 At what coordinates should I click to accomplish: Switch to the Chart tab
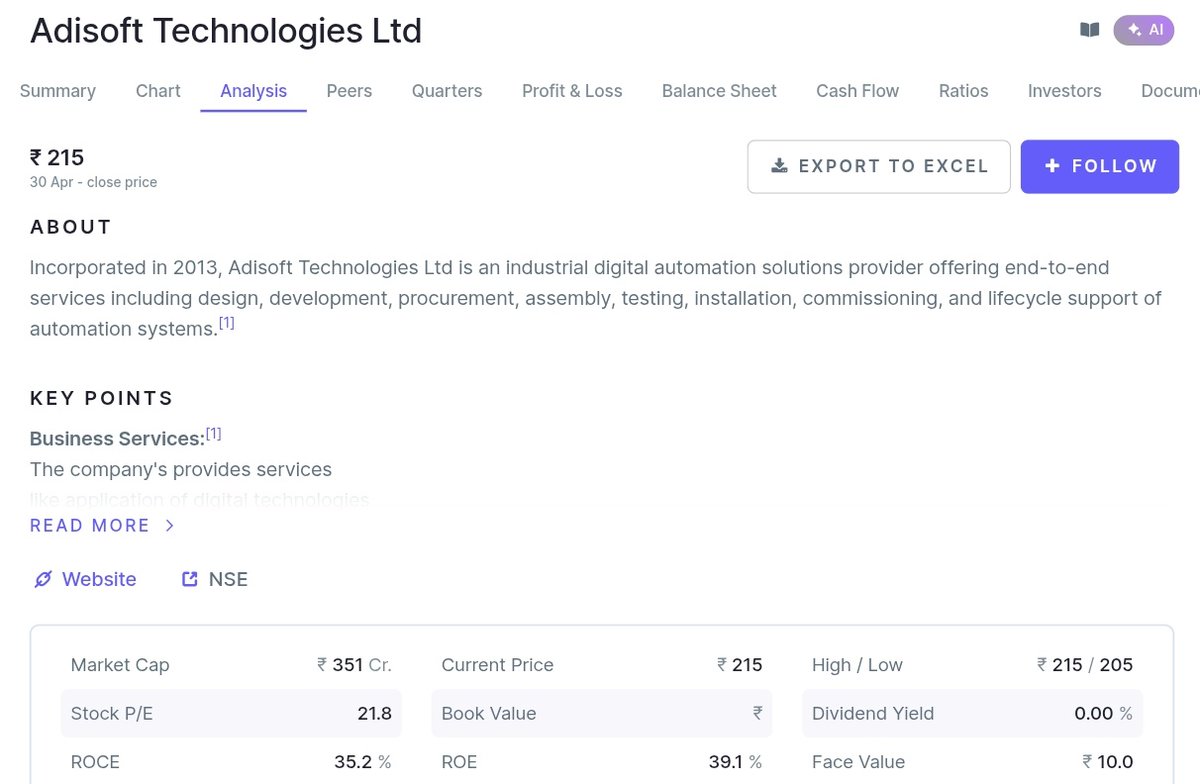[158, 91]
